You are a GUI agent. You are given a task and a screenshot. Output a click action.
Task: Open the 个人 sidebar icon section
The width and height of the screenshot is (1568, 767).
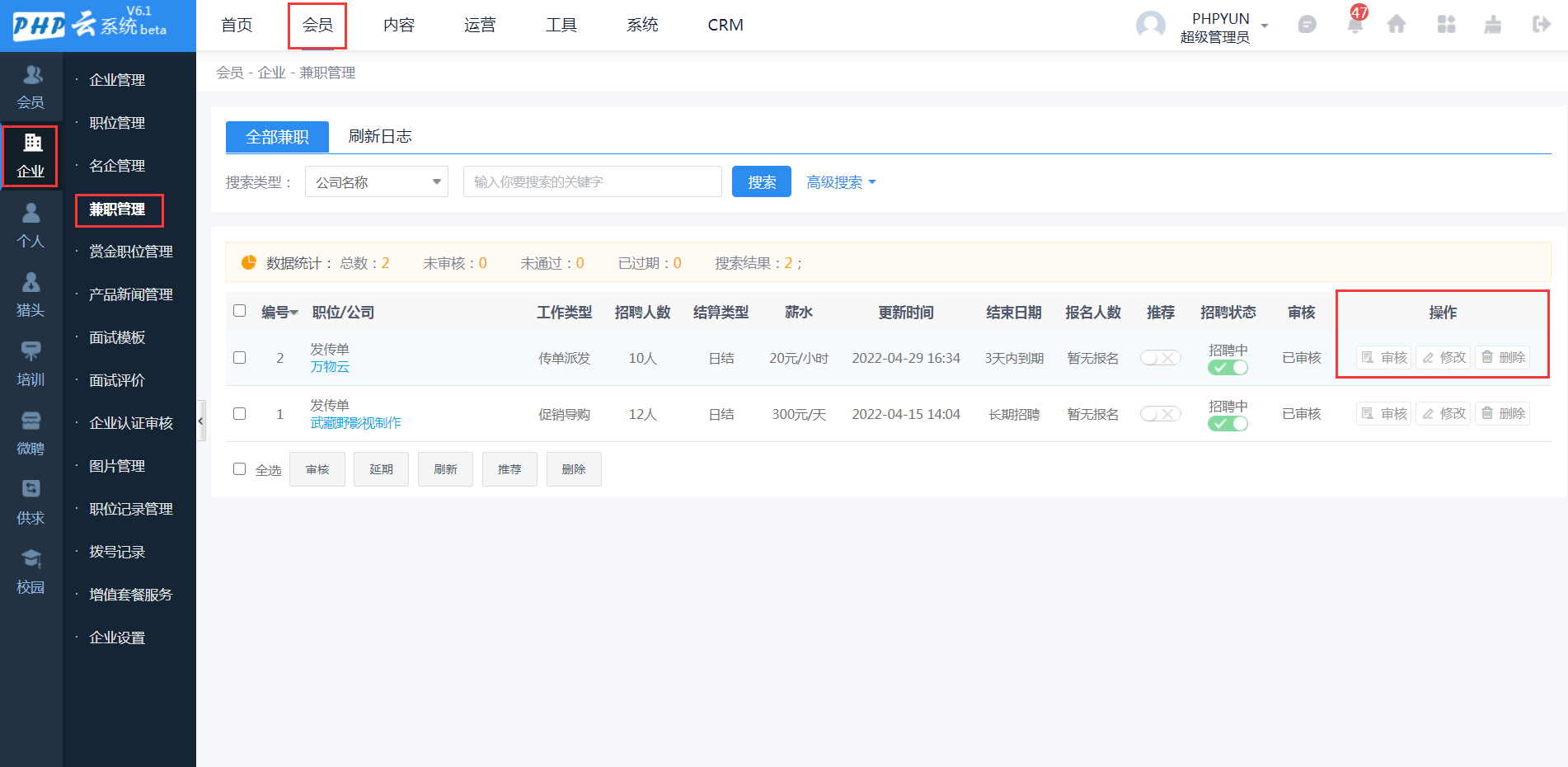pos(31,226)
